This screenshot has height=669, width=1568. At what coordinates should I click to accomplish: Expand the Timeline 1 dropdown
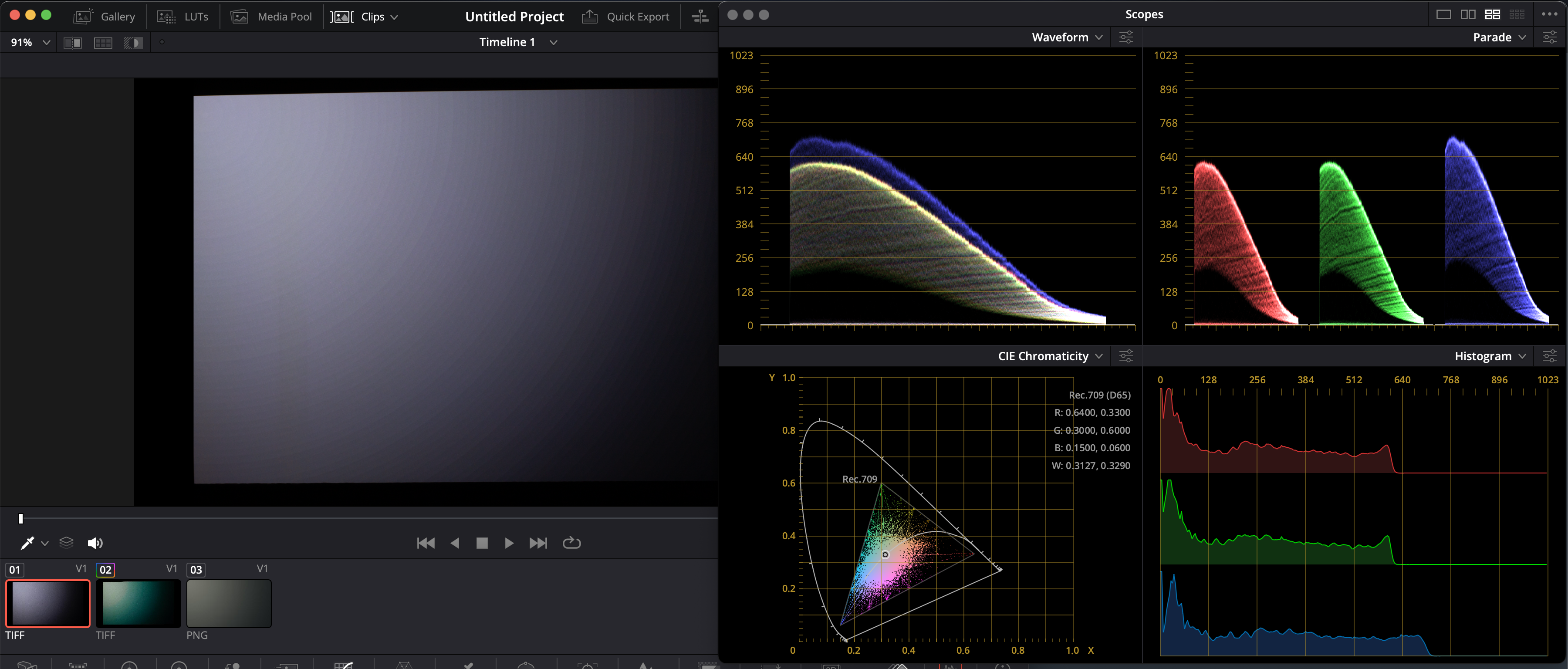[553, 43]
